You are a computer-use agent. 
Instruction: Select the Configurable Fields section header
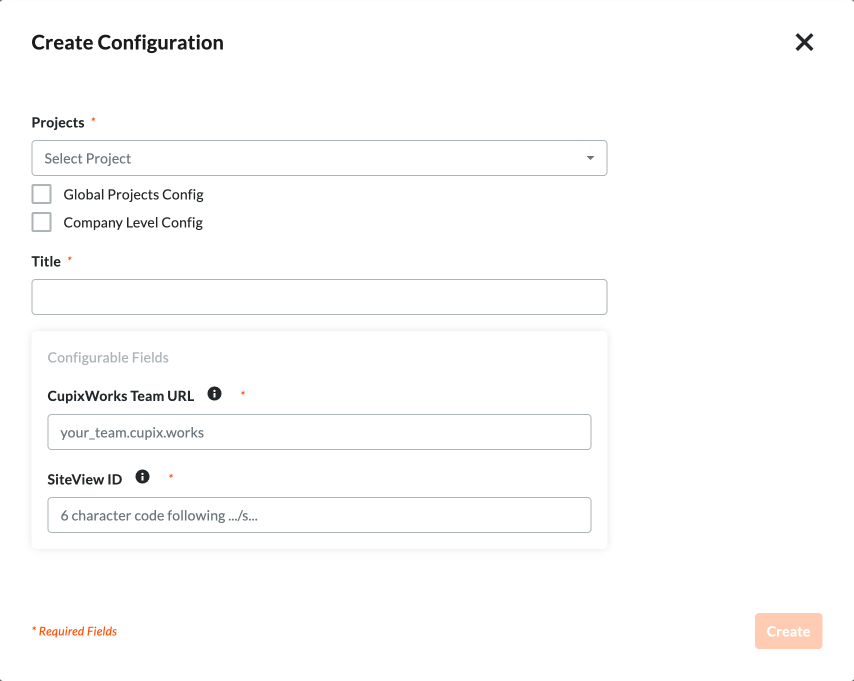coord(108,357)
